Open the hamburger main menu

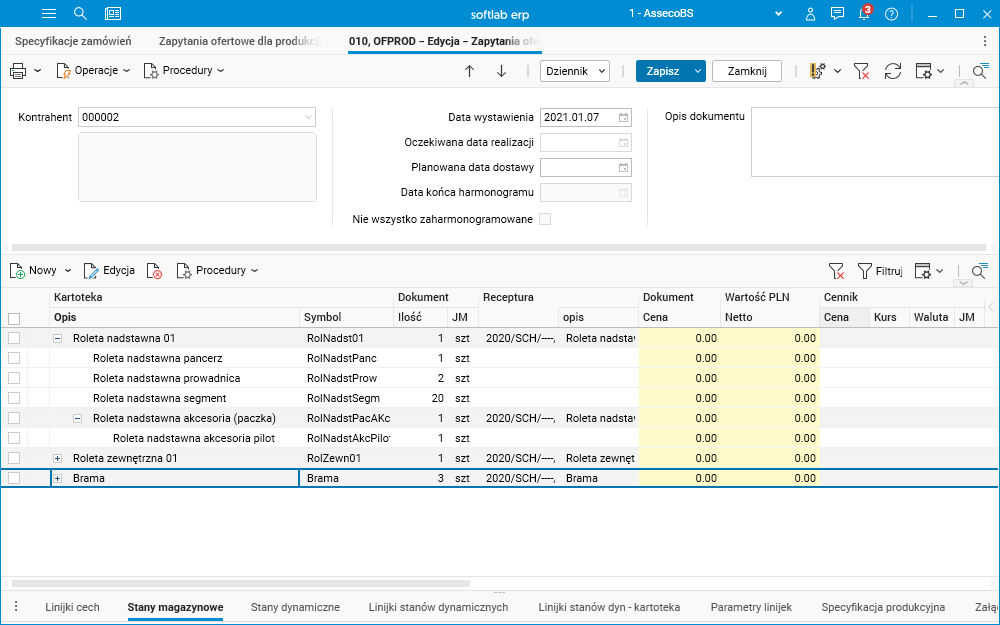[x=49, y=14]
